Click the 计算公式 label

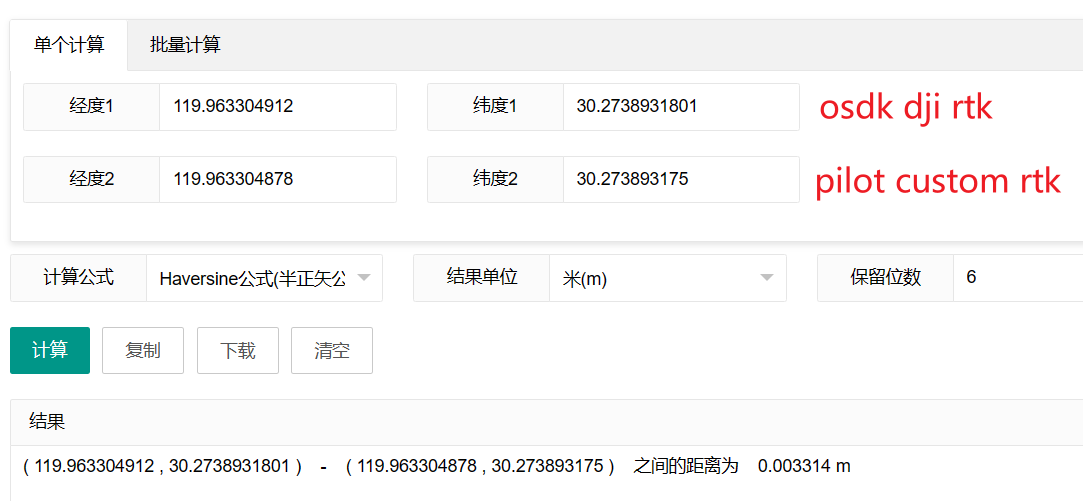tap(78, 278)
